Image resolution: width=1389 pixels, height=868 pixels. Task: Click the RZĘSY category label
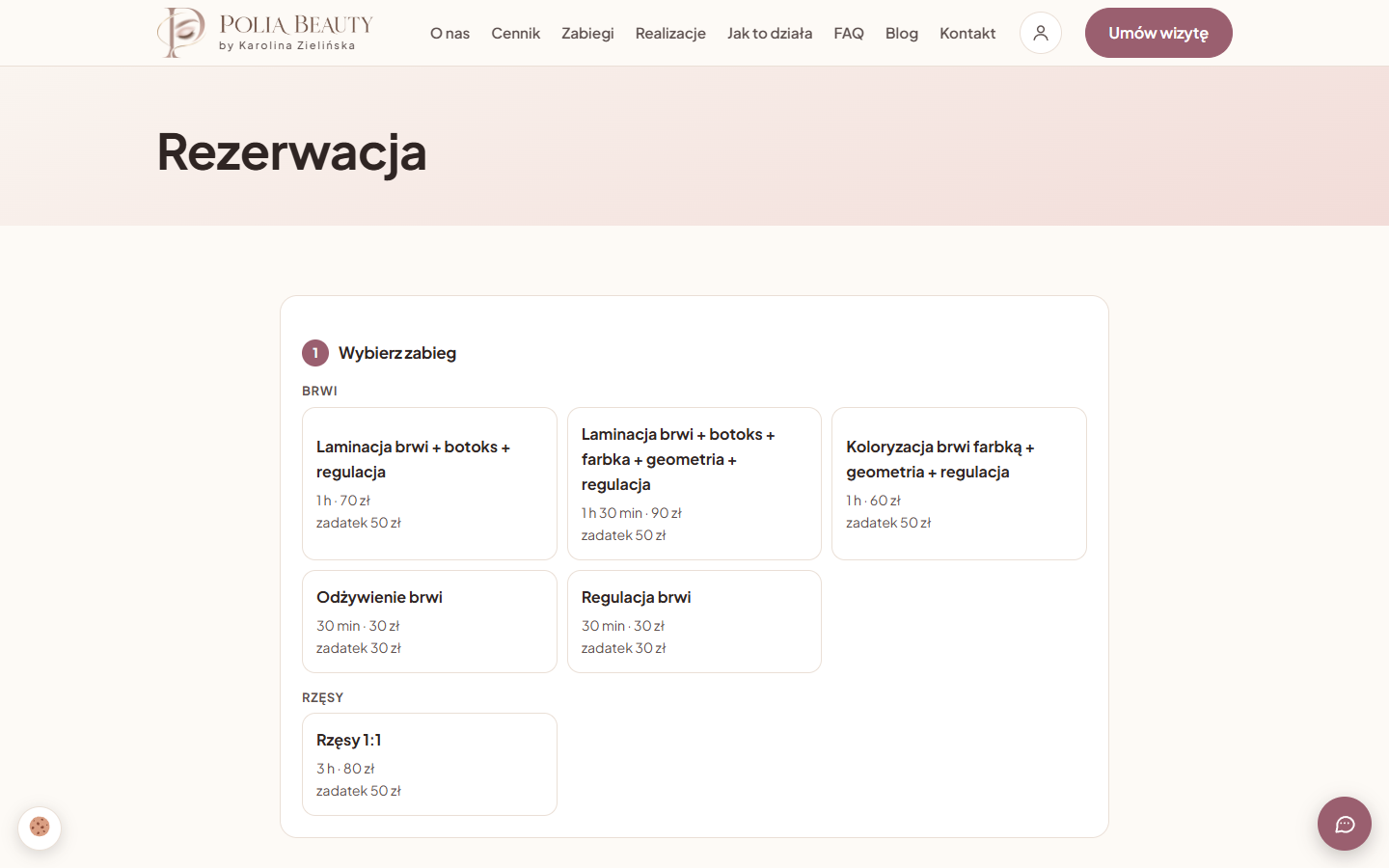pos(322,697)
